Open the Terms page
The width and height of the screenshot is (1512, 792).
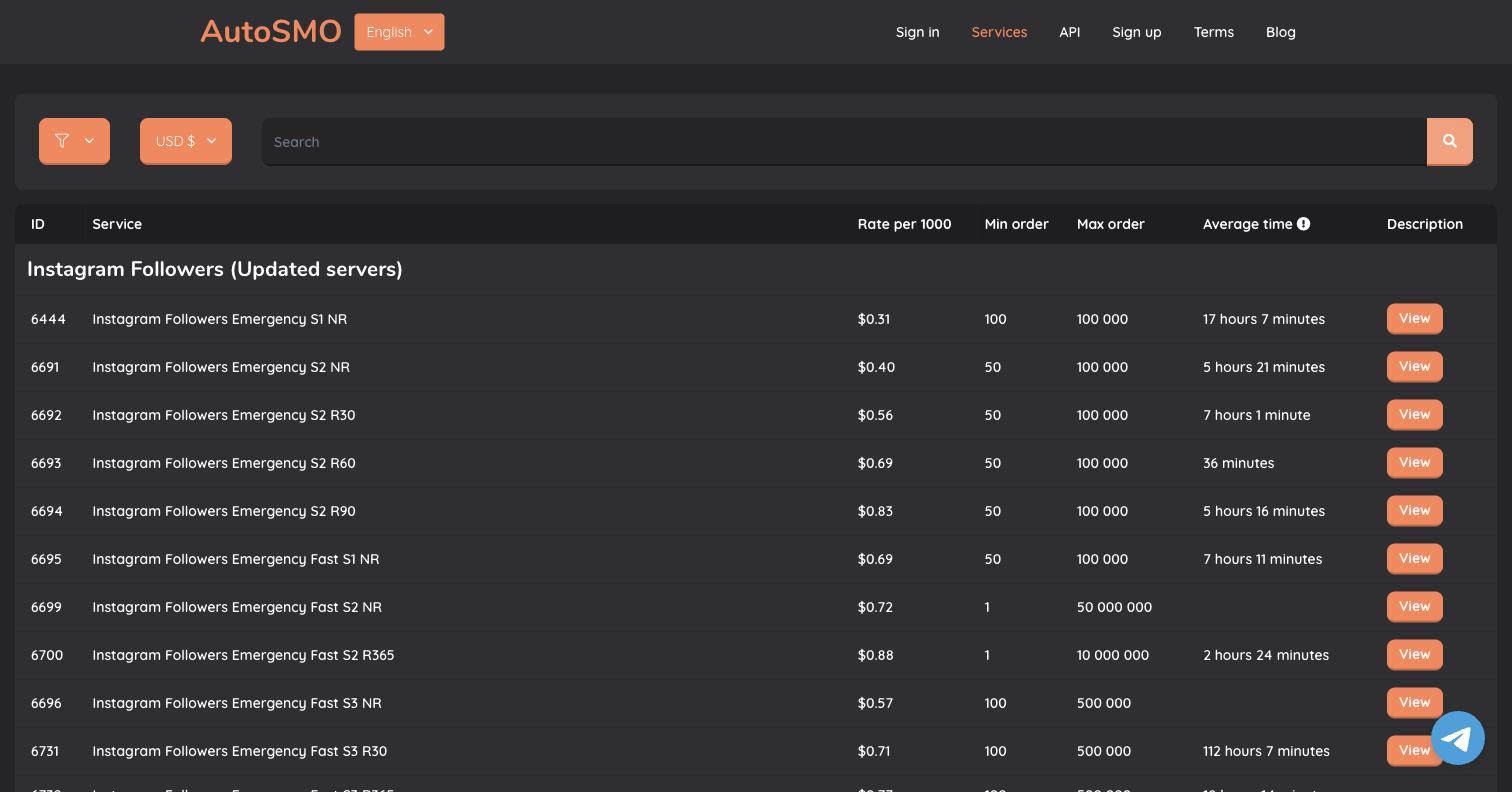[1213, 32]
